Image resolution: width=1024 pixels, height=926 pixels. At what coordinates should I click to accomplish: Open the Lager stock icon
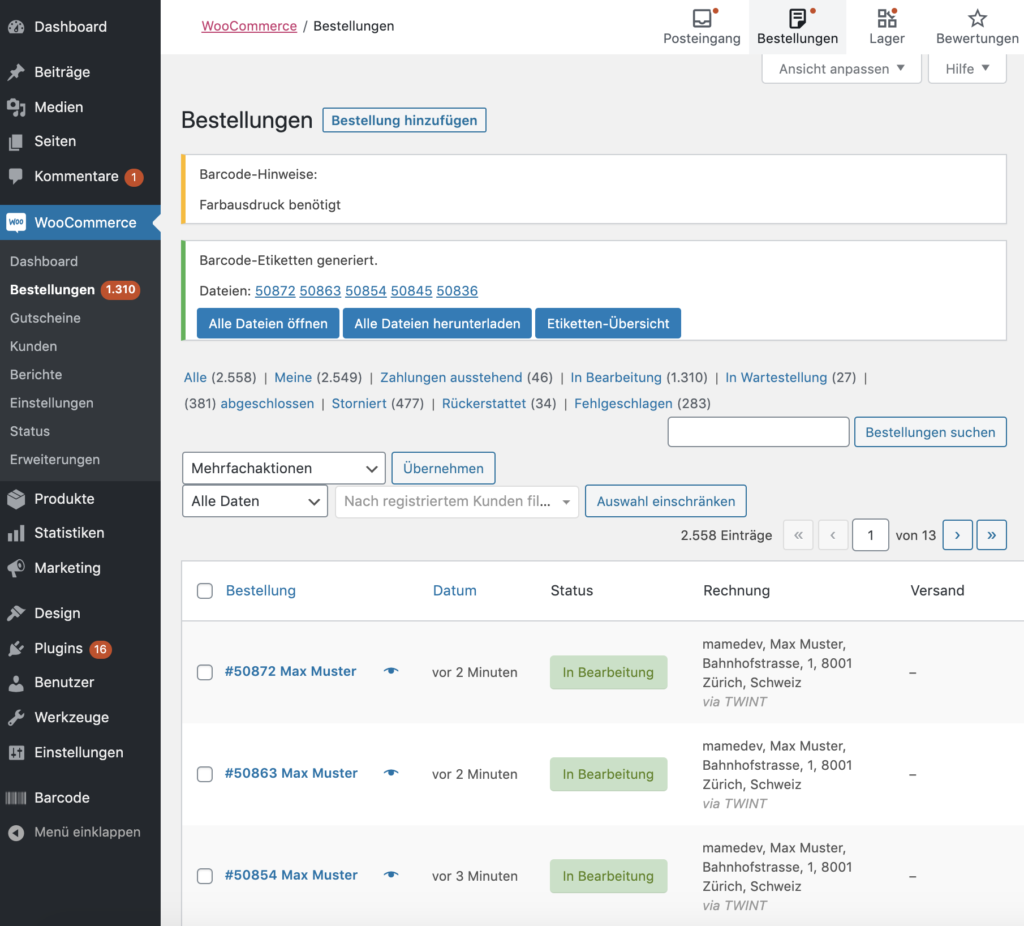(887, 18)
